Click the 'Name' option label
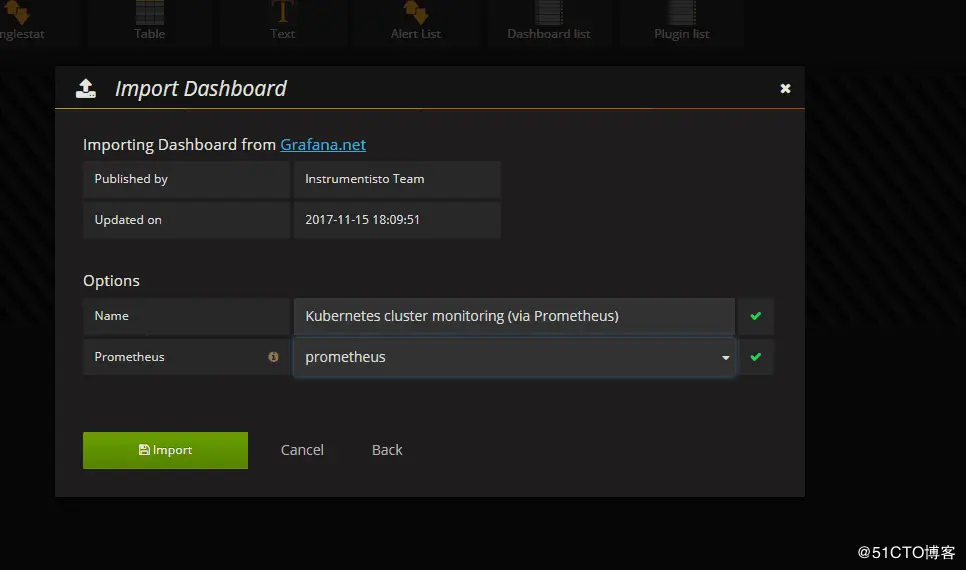Image resolution: width=966 pixels, height=570 pixels. [x=112, y=316]
